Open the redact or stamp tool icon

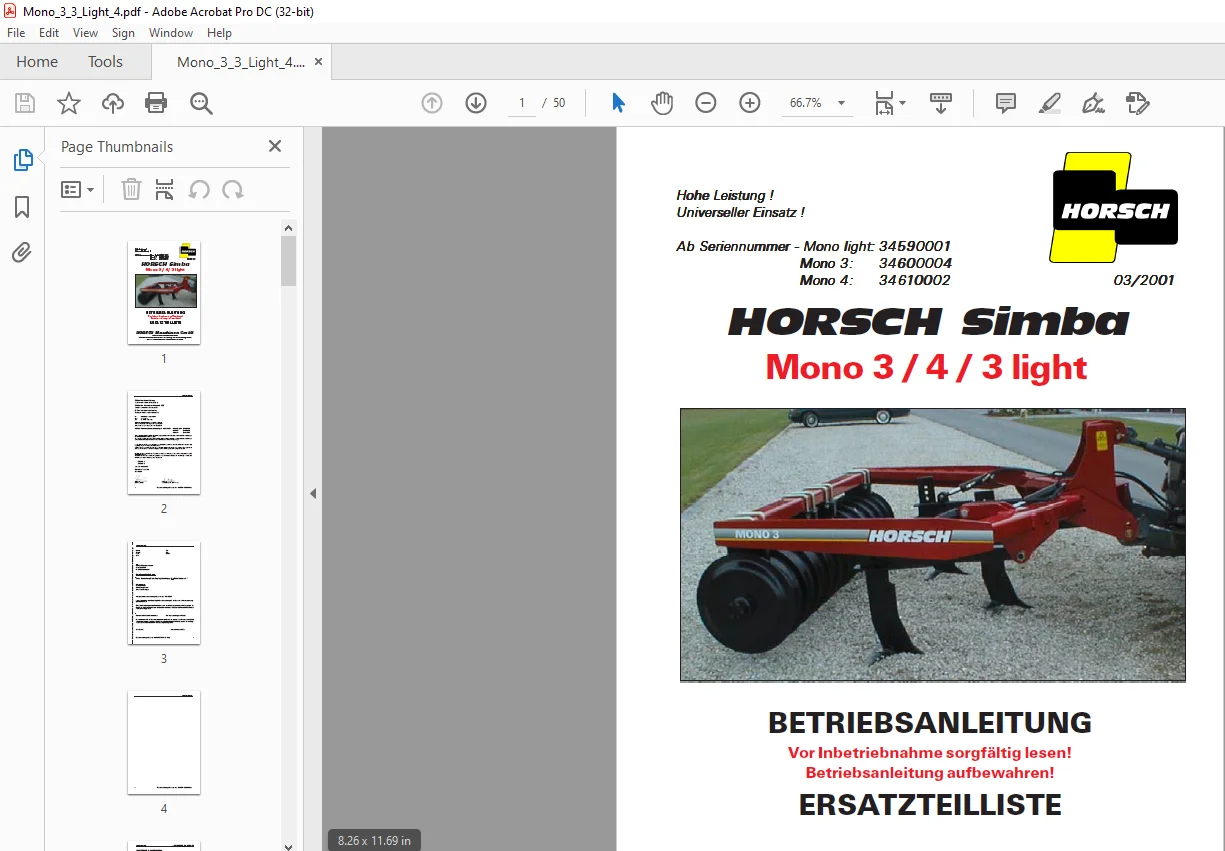(x=1137, y=103)
